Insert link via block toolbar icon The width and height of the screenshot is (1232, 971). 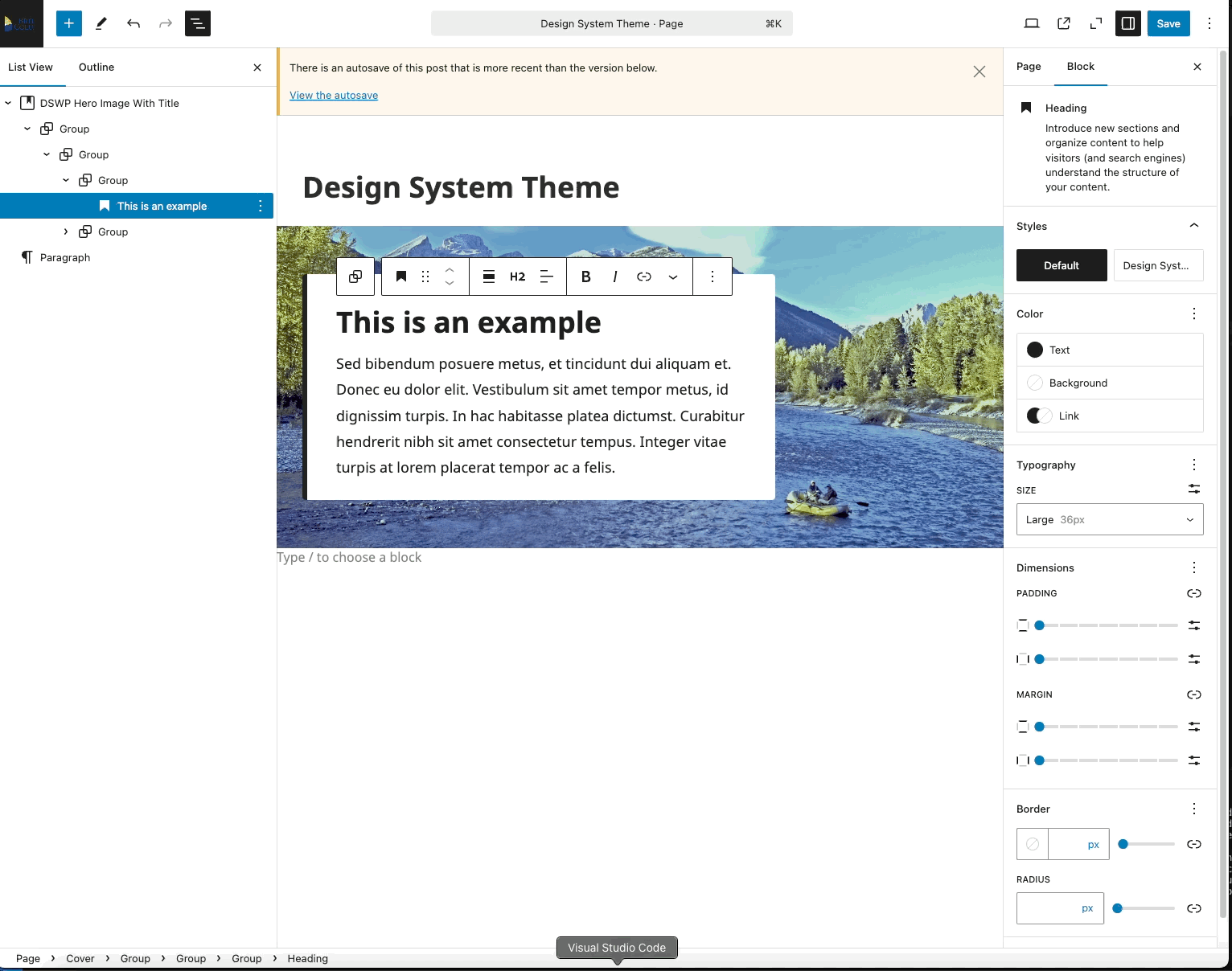(x=644, y=277)
